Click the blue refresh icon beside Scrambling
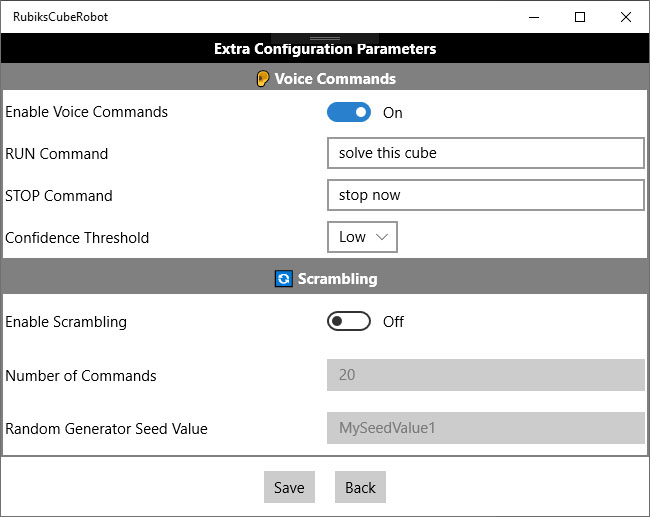650x517 pixels. pyautogui.click(x=284, y=279)
